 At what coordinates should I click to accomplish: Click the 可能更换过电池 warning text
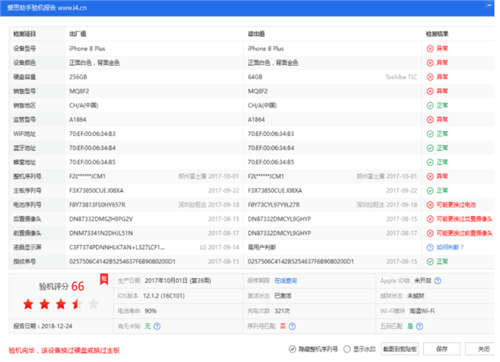click(456, 205)
